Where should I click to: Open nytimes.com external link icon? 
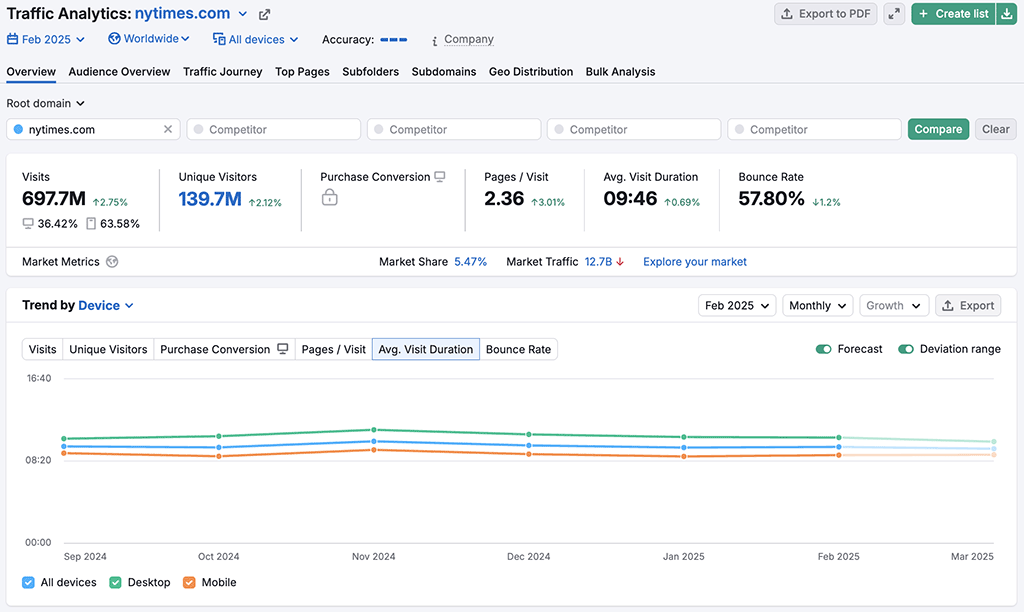[264, 14]
